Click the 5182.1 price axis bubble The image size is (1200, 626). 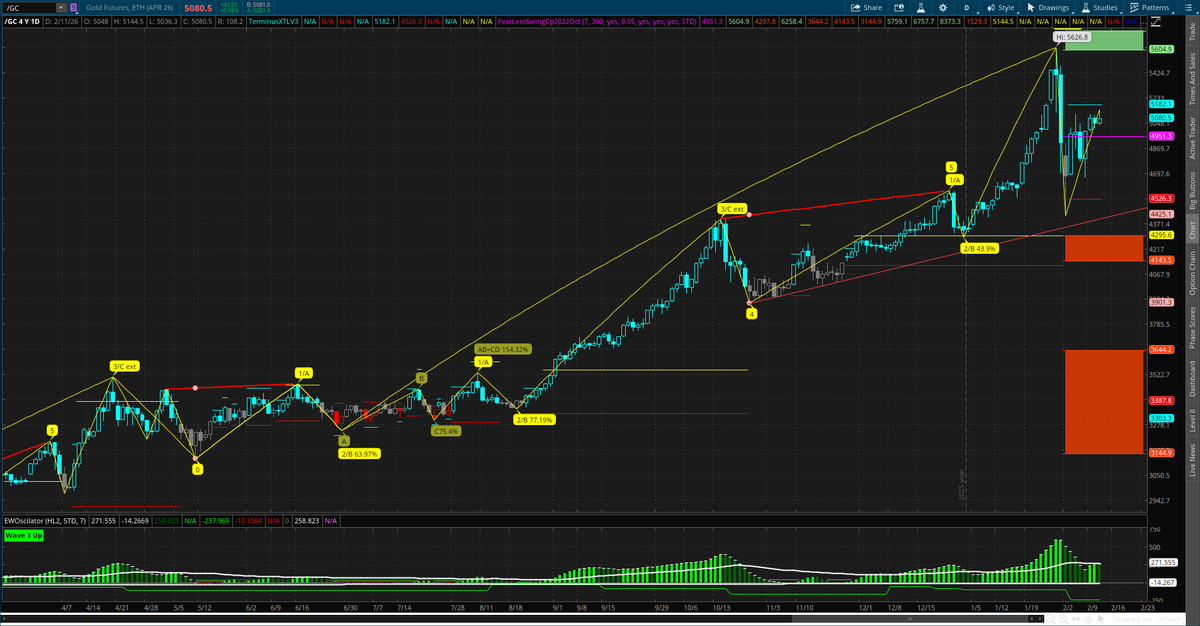click(x=1161, y=103)
